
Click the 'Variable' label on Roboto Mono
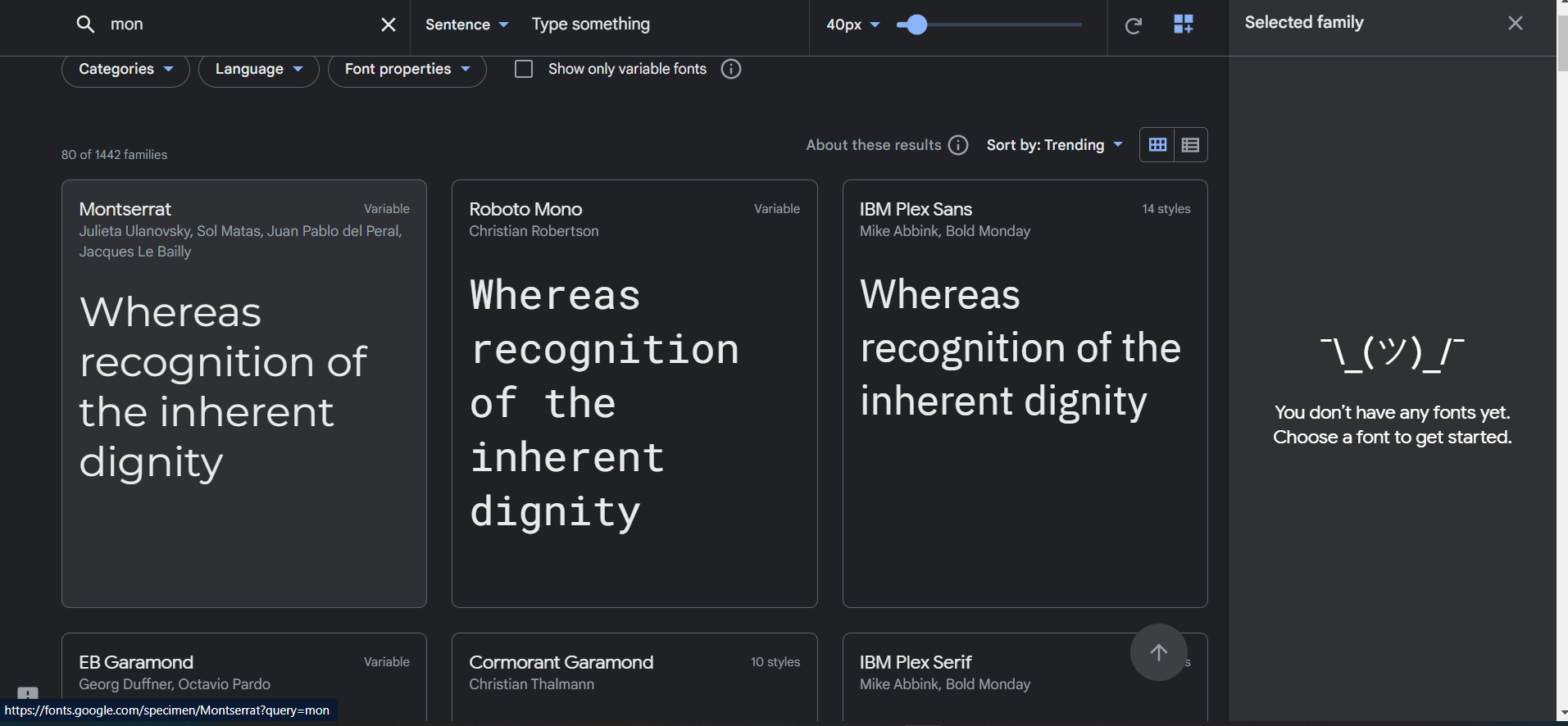777,209
